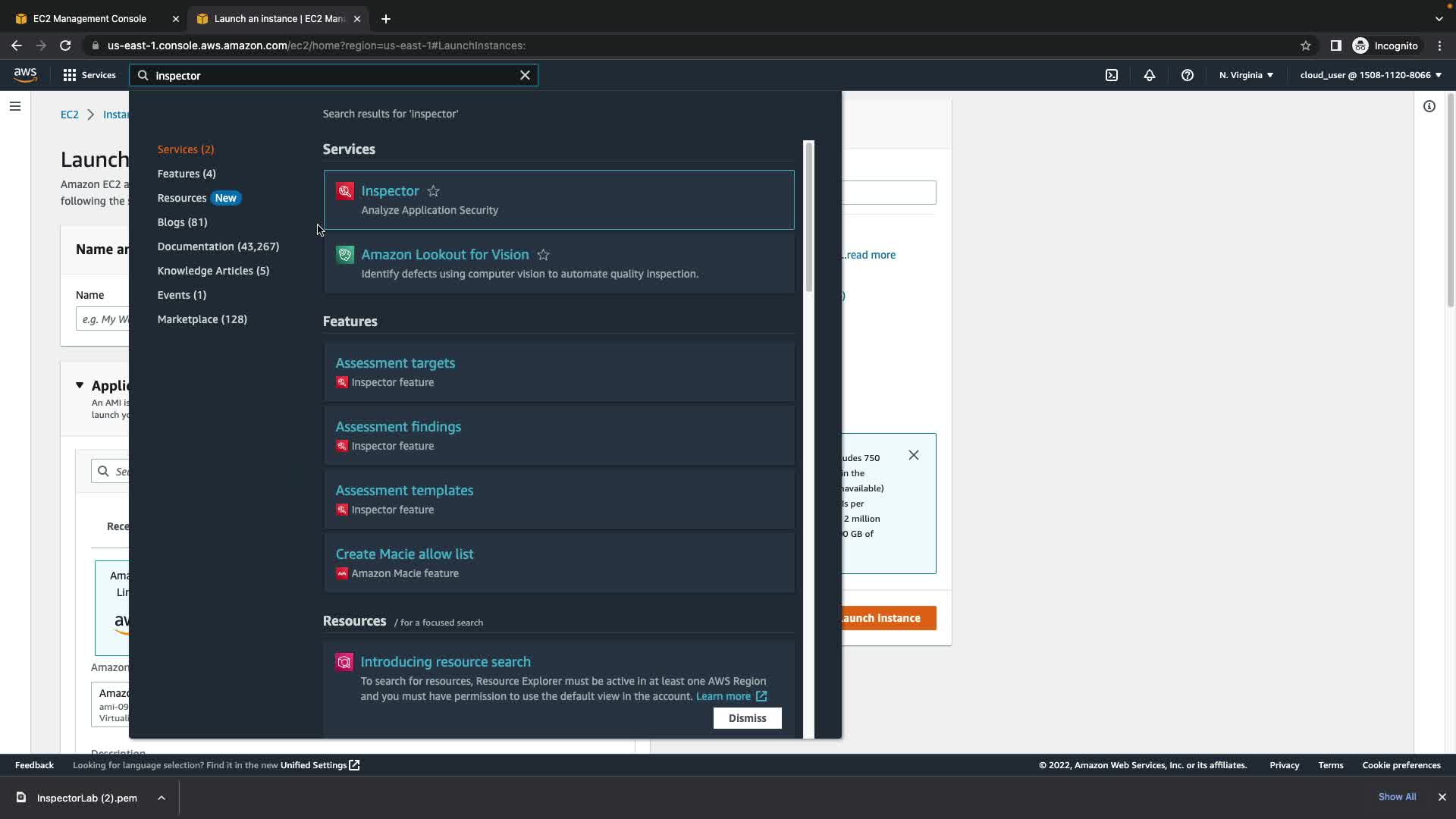Viewport: 1456px width, 819px height.
Task: Open the cloud_user account dropdown
Action: [1370, 75]
